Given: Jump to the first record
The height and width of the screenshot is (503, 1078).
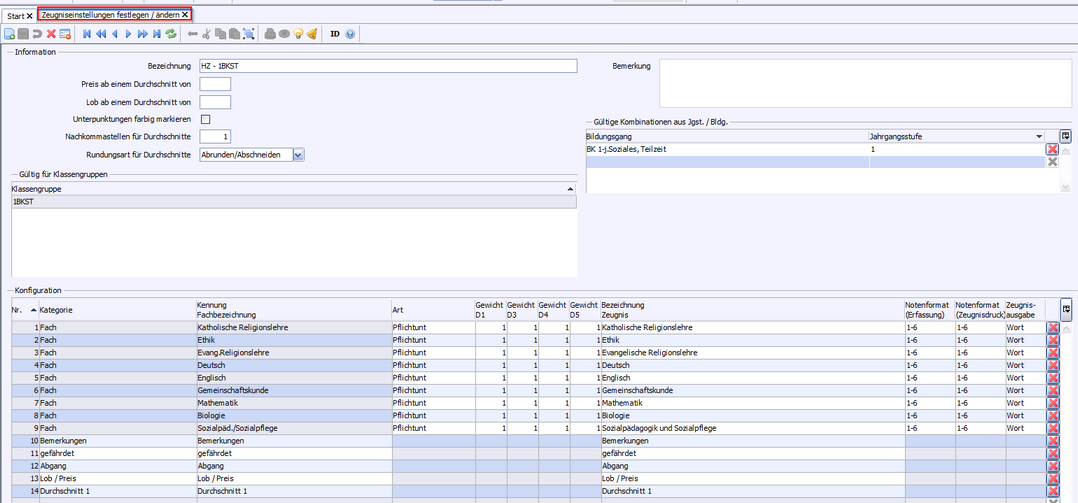Looking at the screenshot, I should pyautogui.click(x=87, y=34).
